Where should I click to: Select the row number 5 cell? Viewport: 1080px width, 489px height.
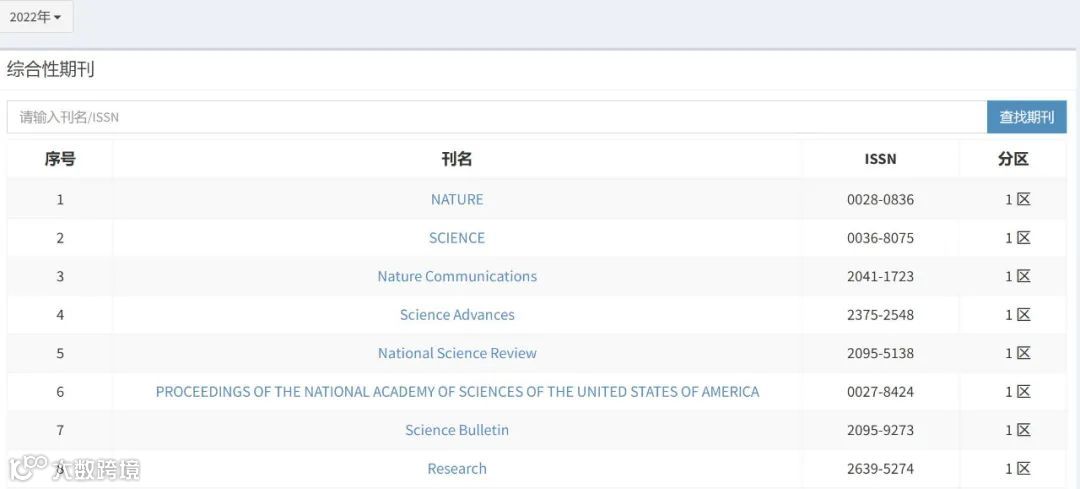[60, 353]
